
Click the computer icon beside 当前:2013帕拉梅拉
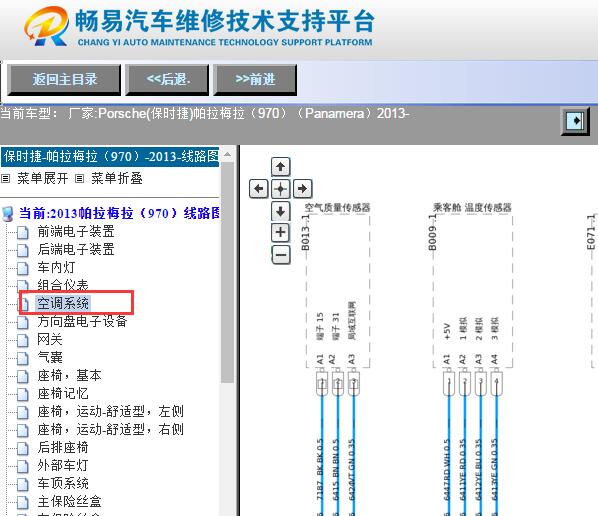(x=8, y=214)
